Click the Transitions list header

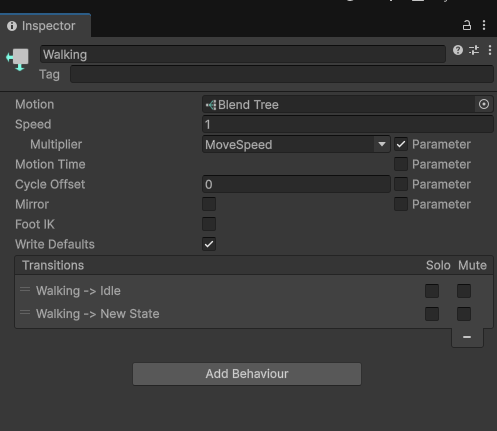pyautogui.click(x=254, y=265)
